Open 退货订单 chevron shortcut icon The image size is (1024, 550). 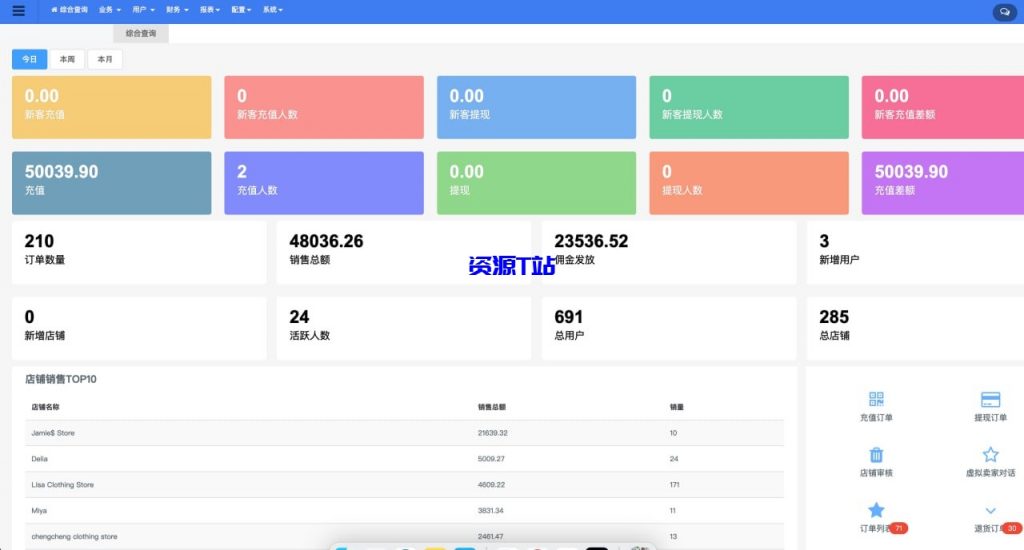tap(990, 510)
